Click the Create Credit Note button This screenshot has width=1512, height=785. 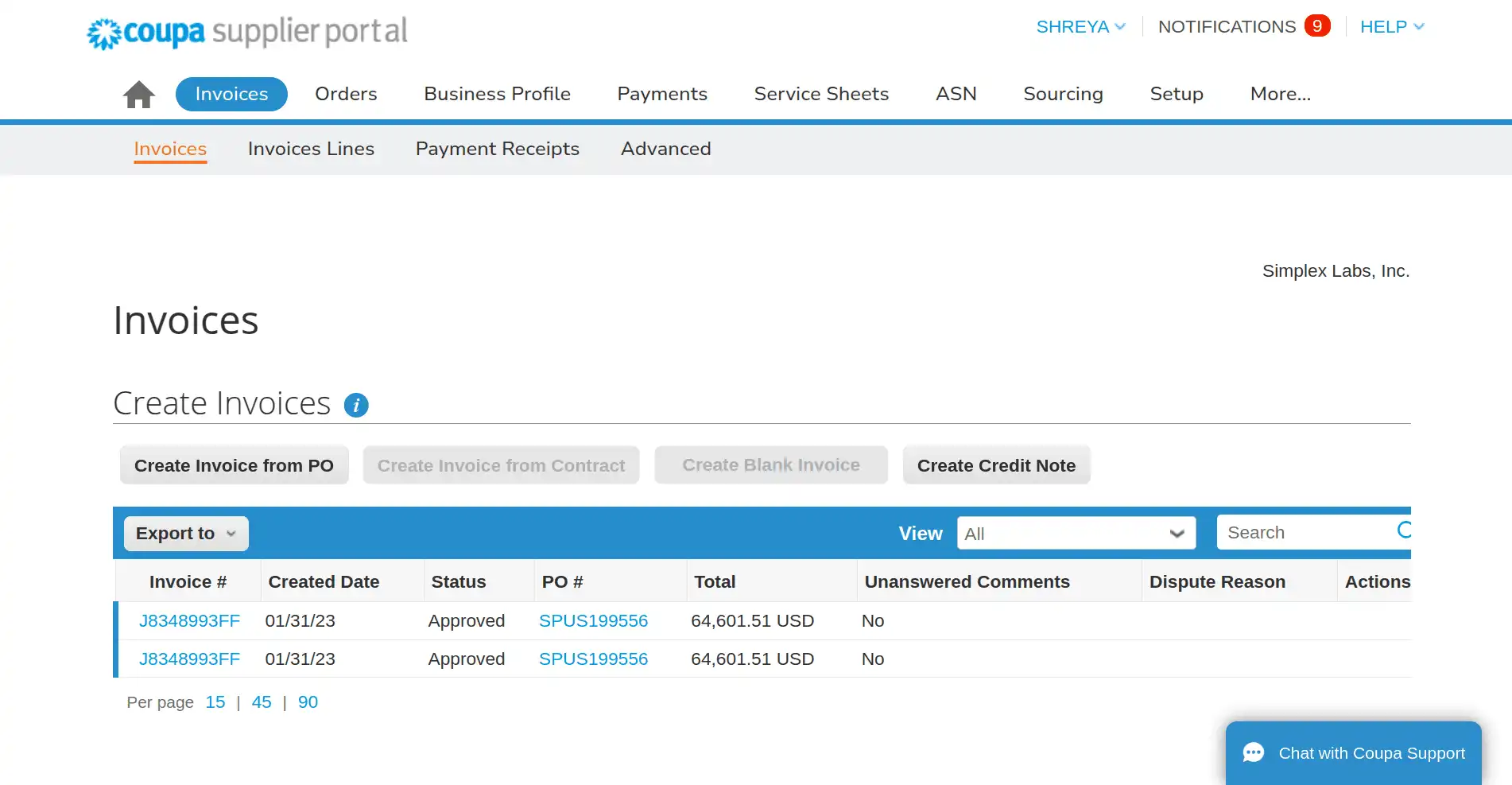tap(996, 465)
